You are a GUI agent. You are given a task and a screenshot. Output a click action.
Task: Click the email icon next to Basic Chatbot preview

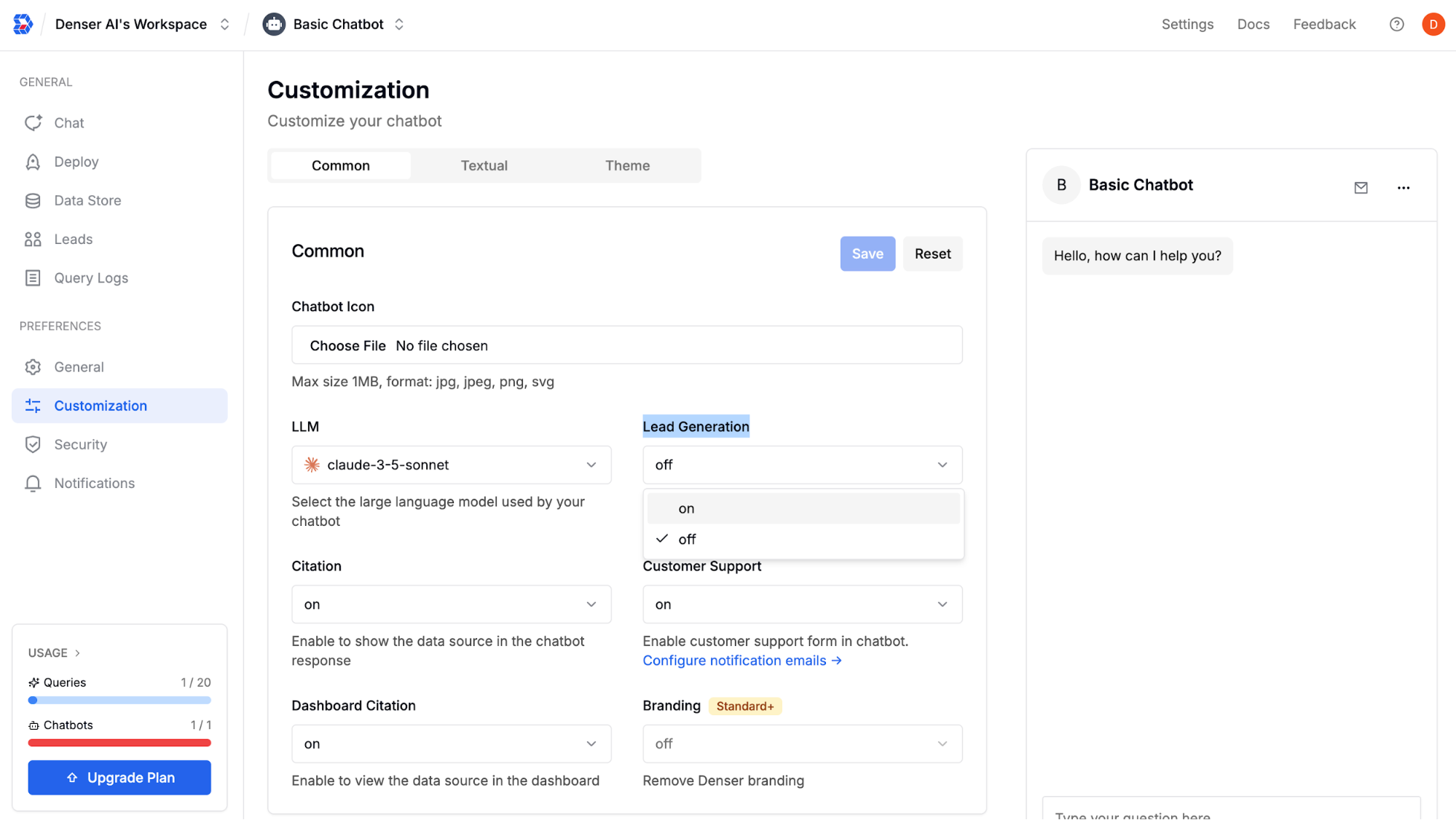pos(1360,187)
